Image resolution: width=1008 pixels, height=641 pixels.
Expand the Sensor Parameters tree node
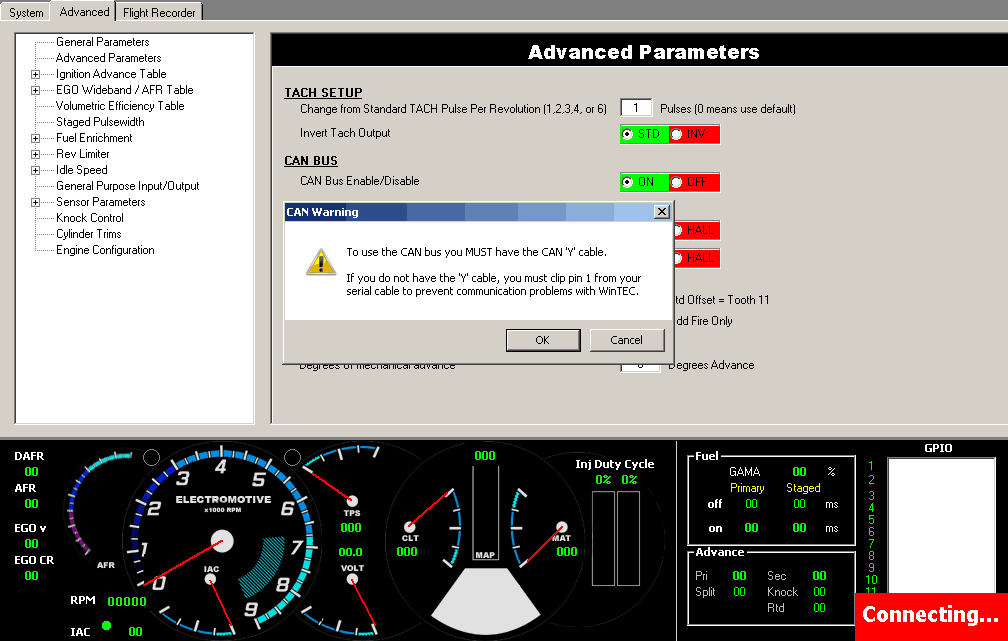[x=36, y=202]
